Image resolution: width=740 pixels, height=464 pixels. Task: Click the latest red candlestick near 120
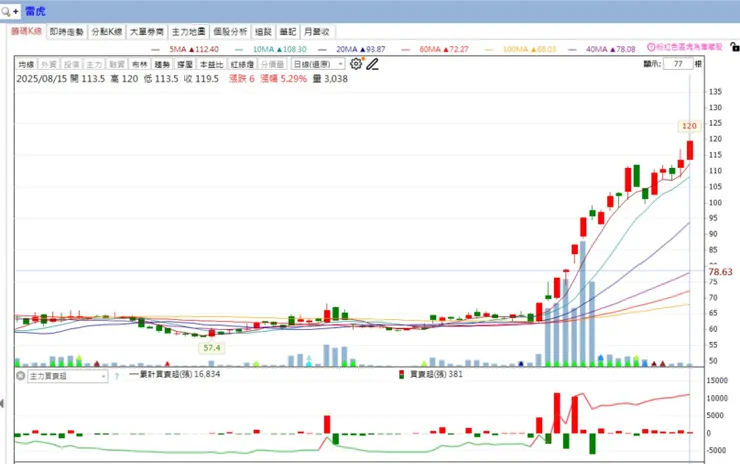click(690, 150)
